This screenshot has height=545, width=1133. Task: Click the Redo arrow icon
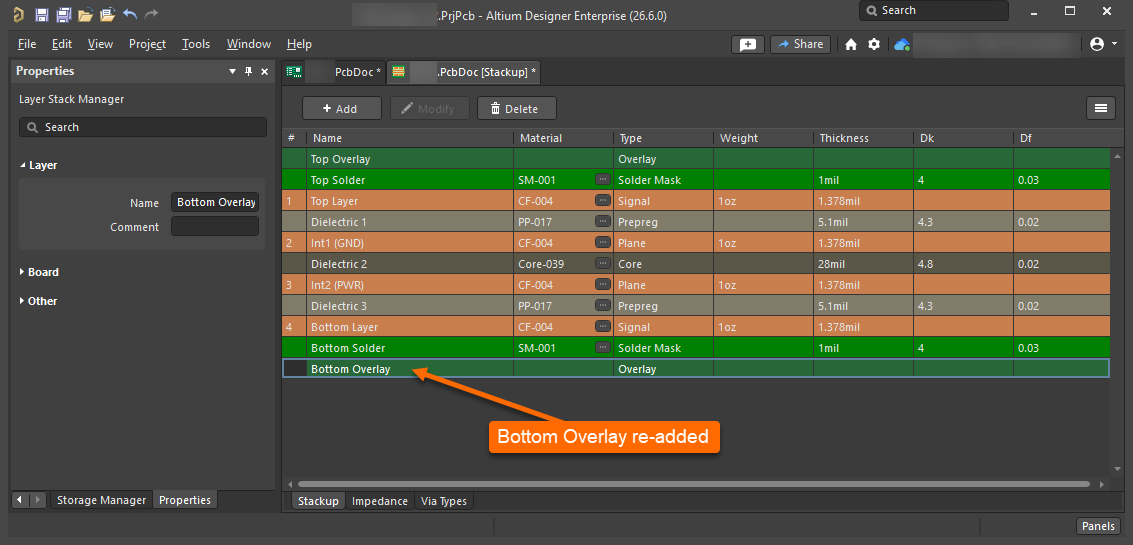coord(151,14)
